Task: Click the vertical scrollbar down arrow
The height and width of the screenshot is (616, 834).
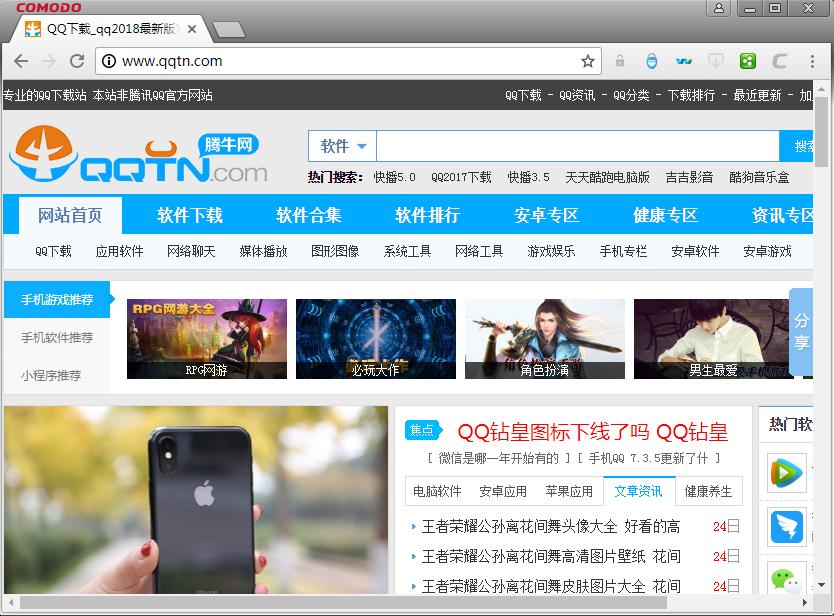Action: pos(822,585)
